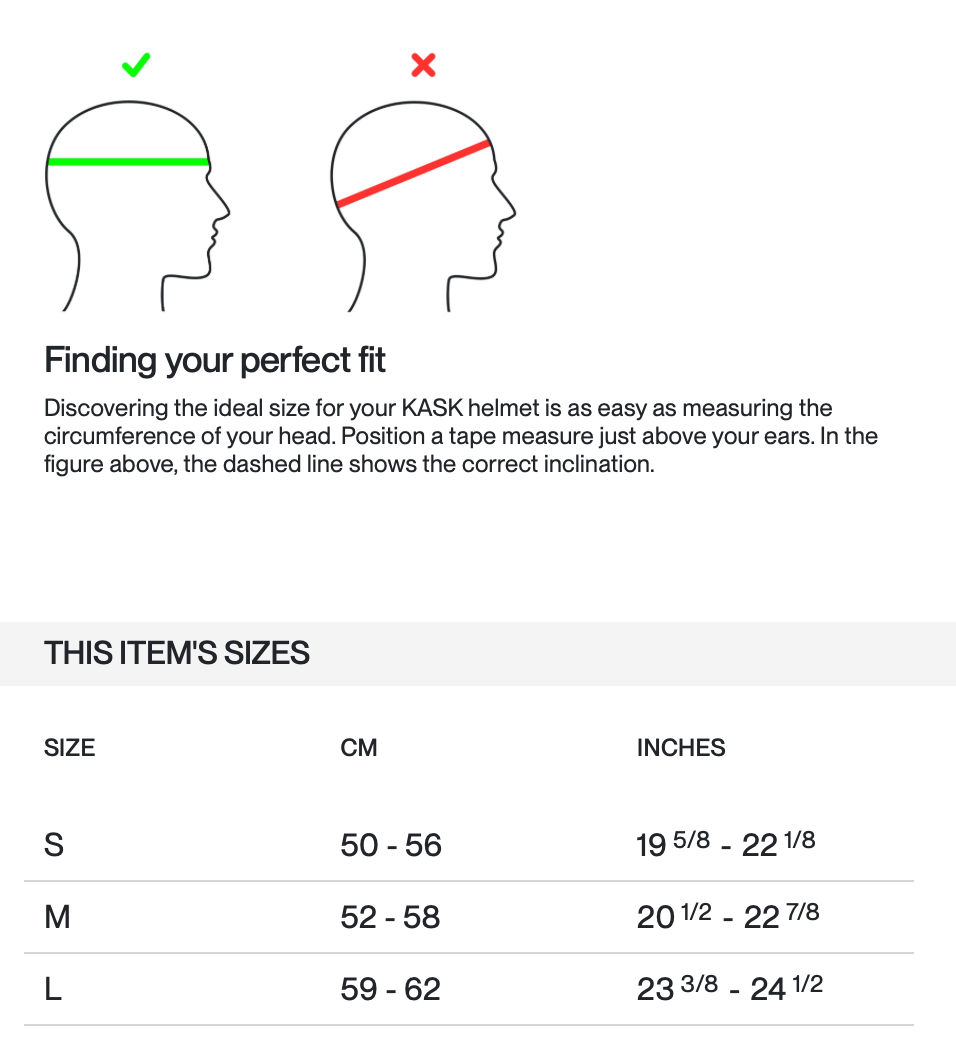Viewport: 956px width, 1052px height.
Task: Click the red X icon
Action: click(423, 66)
